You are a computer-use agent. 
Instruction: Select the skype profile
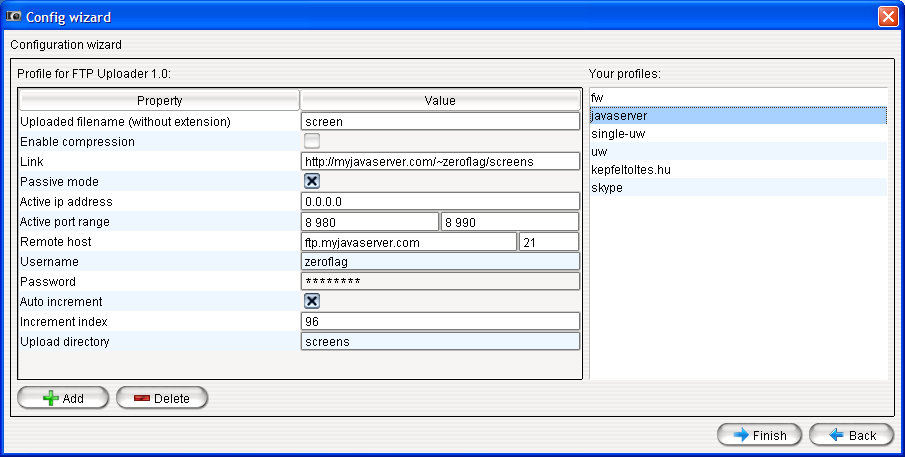738,188
